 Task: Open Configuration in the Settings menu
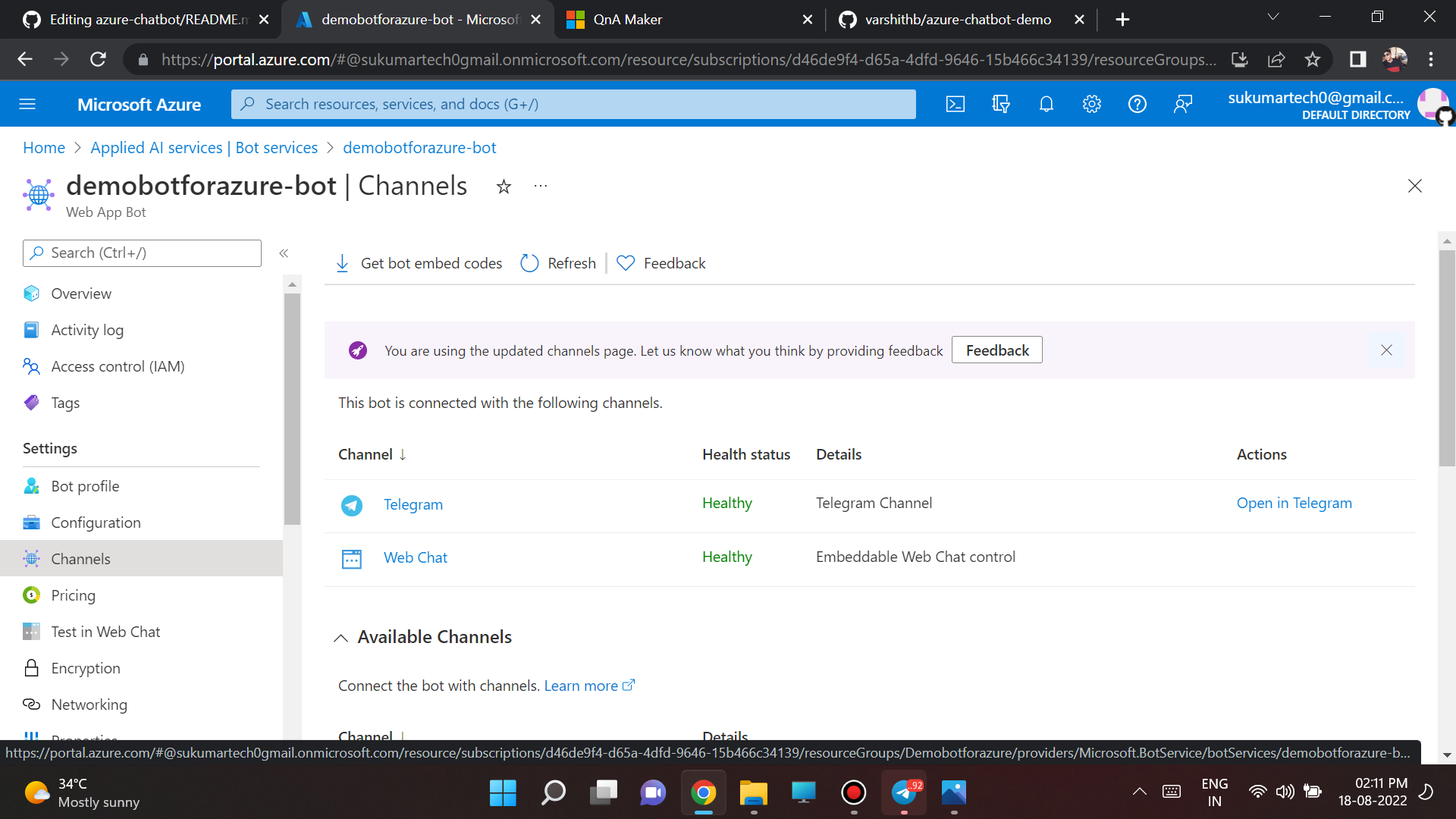pyautogui.click(x=96, y=522)
